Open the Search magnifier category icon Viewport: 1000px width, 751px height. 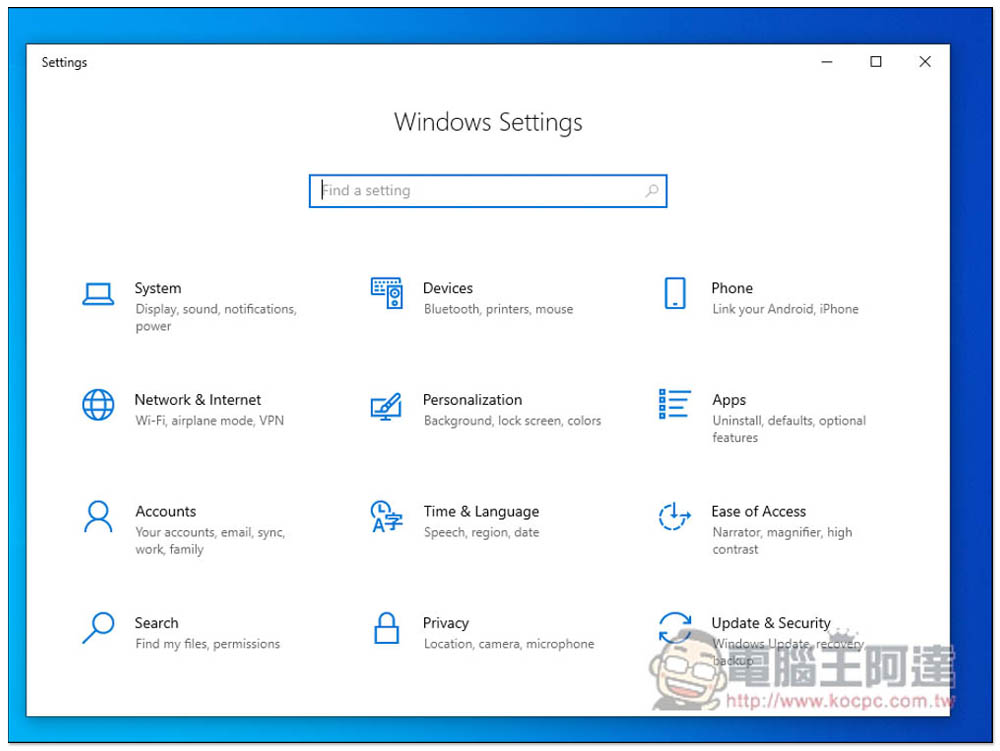tap(98, 628)
